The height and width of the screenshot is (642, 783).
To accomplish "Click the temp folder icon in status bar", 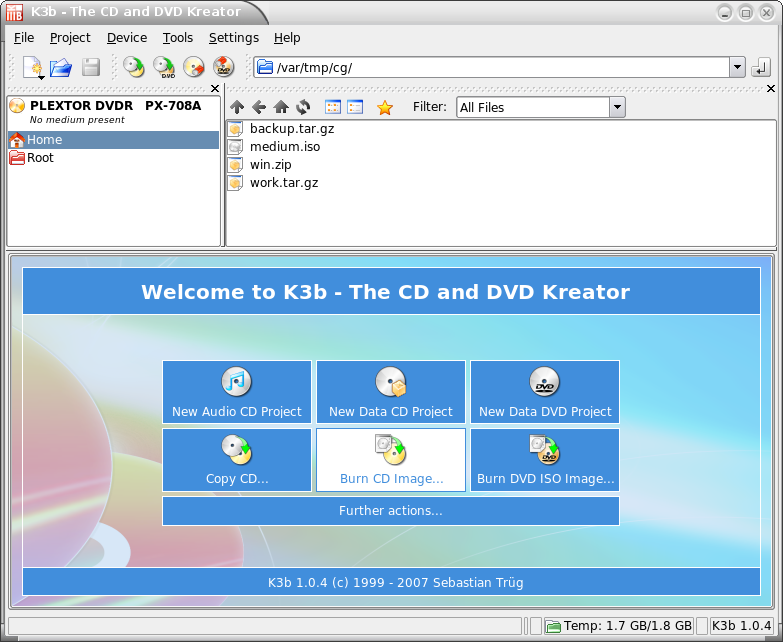I will [553, 626].
